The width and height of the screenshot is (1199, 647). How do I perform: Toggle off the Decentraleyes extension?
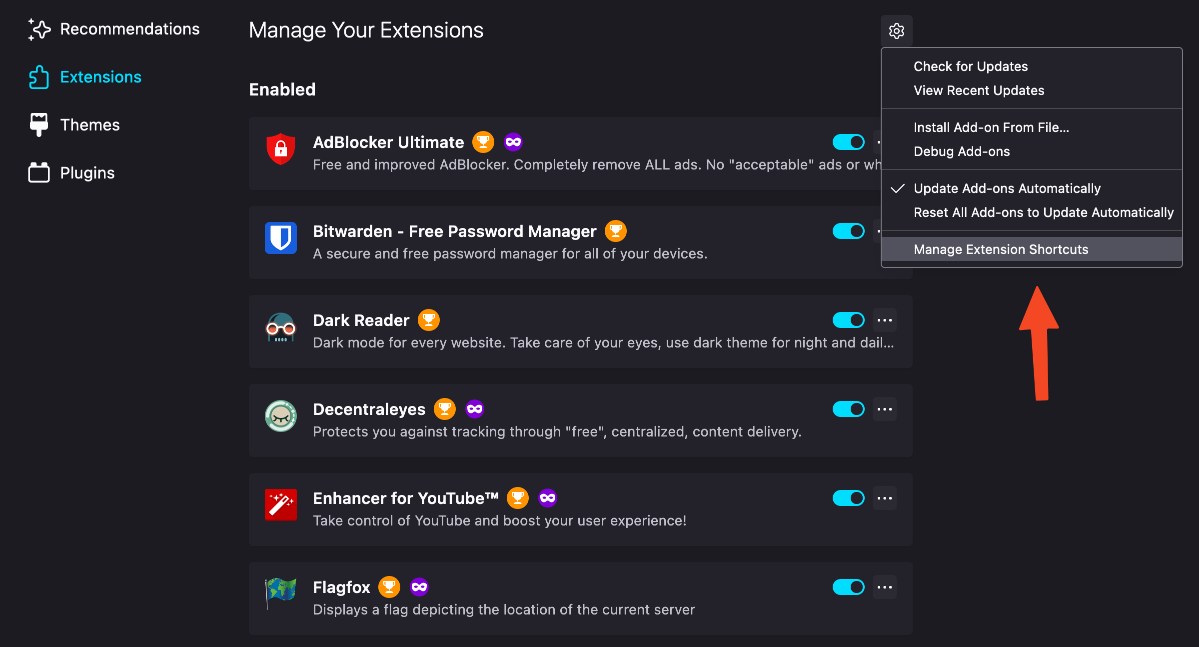tap(848, 409)
